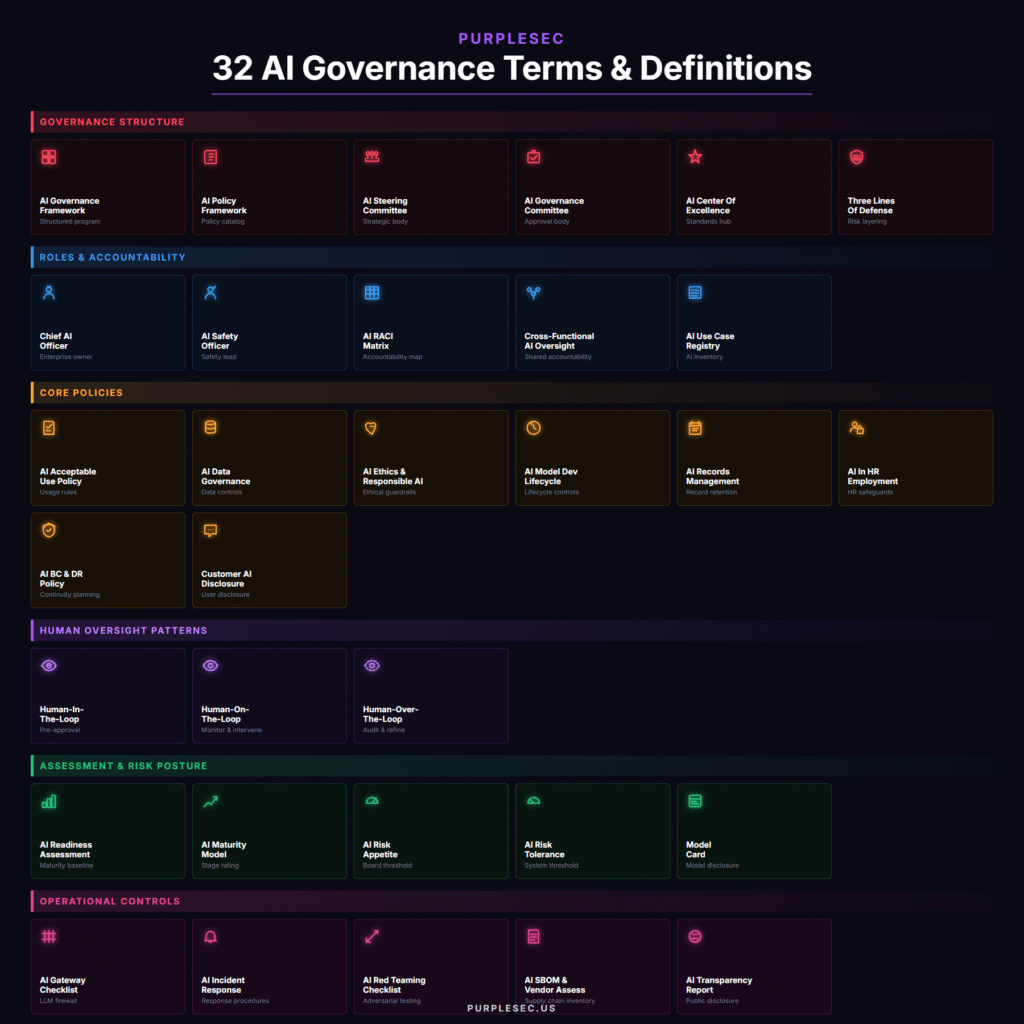Viewport: 1024px width, 1024px height.
Task: Click the AI Risk Appetite gauge icon
Action: coord(372,801)
